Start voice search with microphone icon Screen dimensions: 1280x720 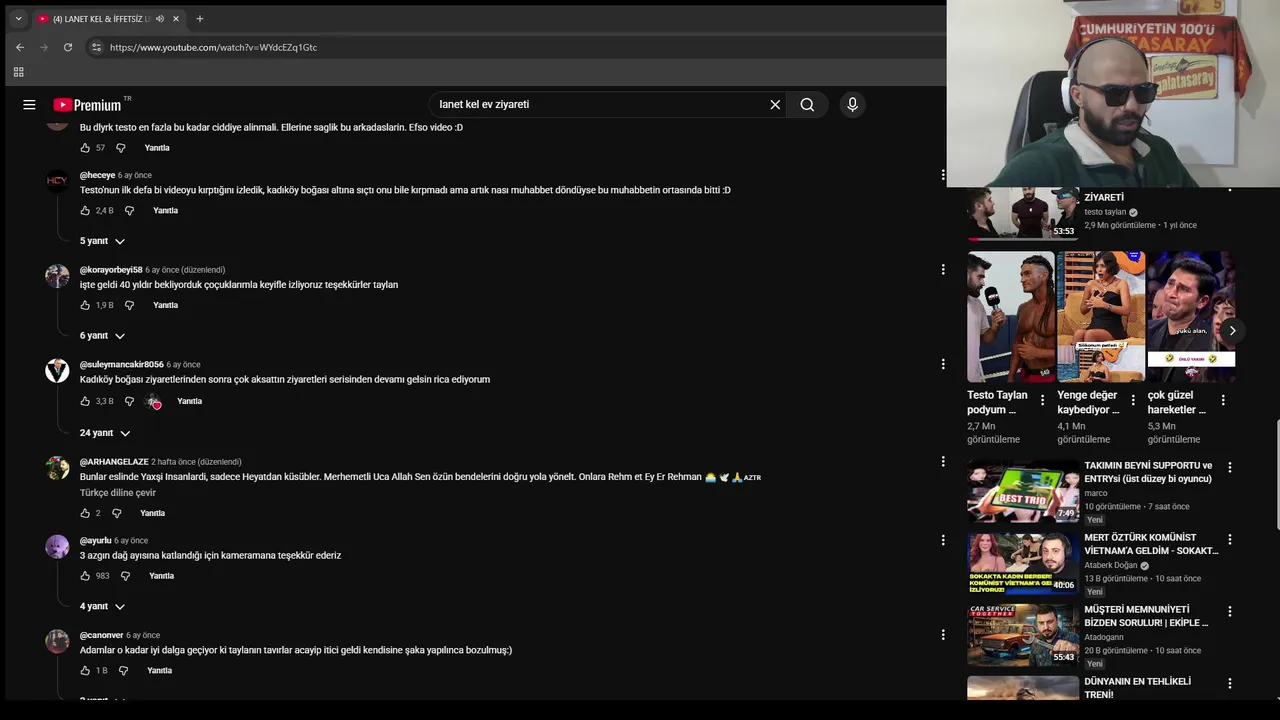click(x=852, y=104)
